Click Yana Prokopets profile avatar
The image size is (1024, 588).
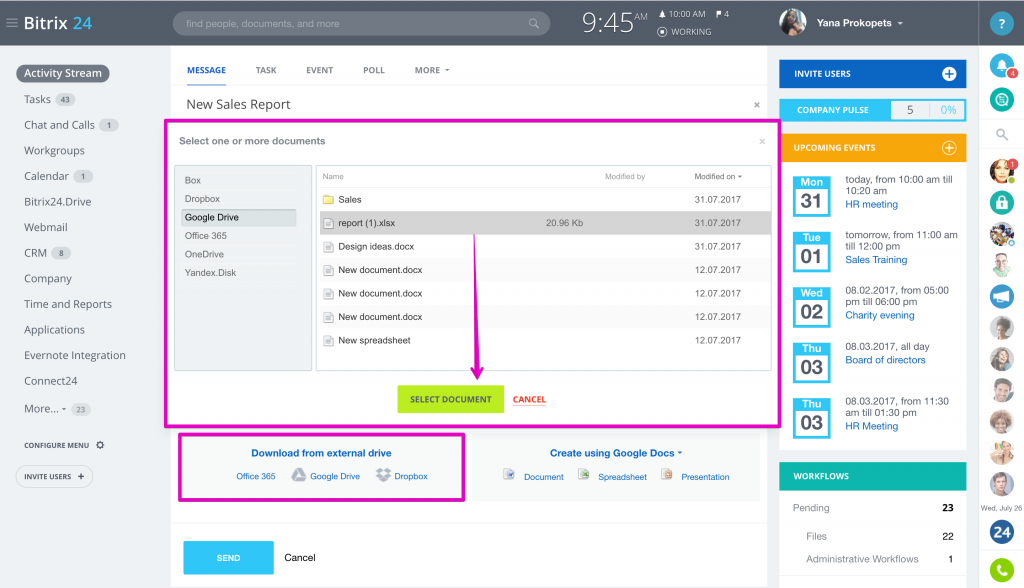[x=793, y=23]
